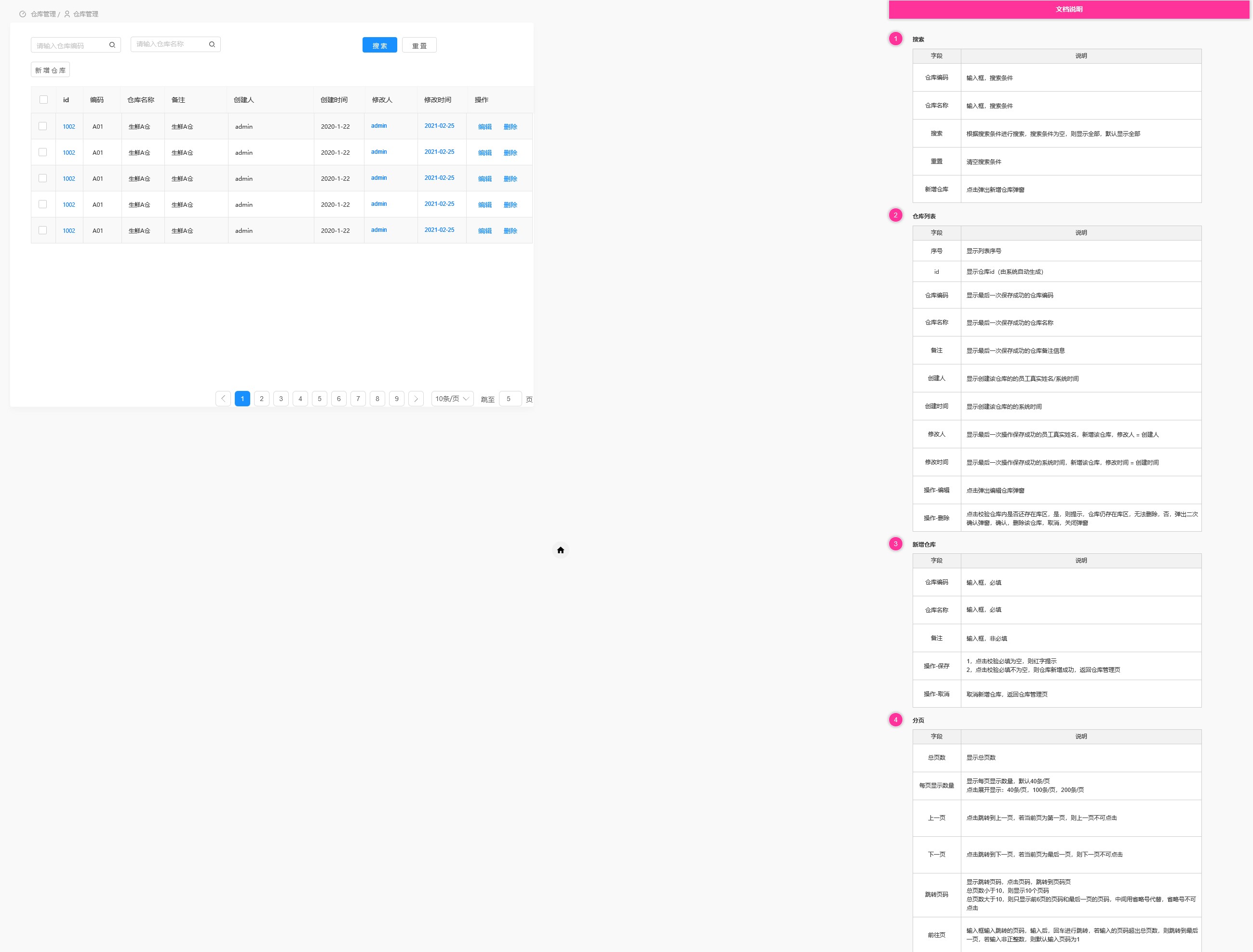This screenshot has height=952, width=1253.
Task: Select page 7 in pagination
Action: coord(358,398)
